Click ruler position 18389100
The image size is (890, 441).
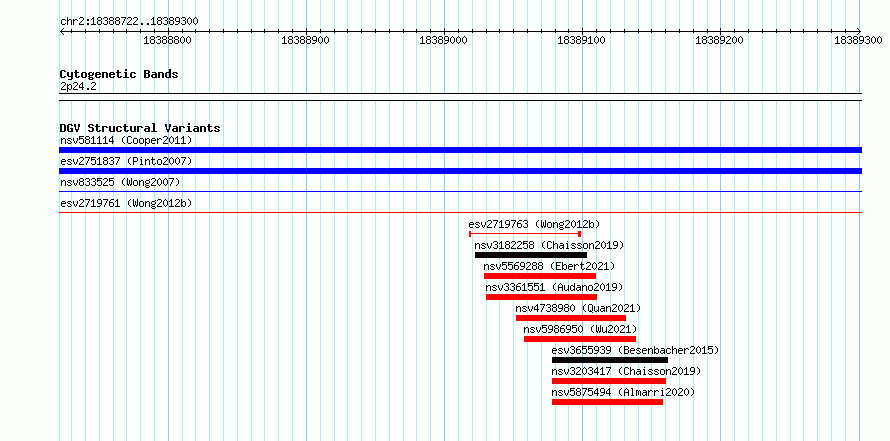point(582,40)
